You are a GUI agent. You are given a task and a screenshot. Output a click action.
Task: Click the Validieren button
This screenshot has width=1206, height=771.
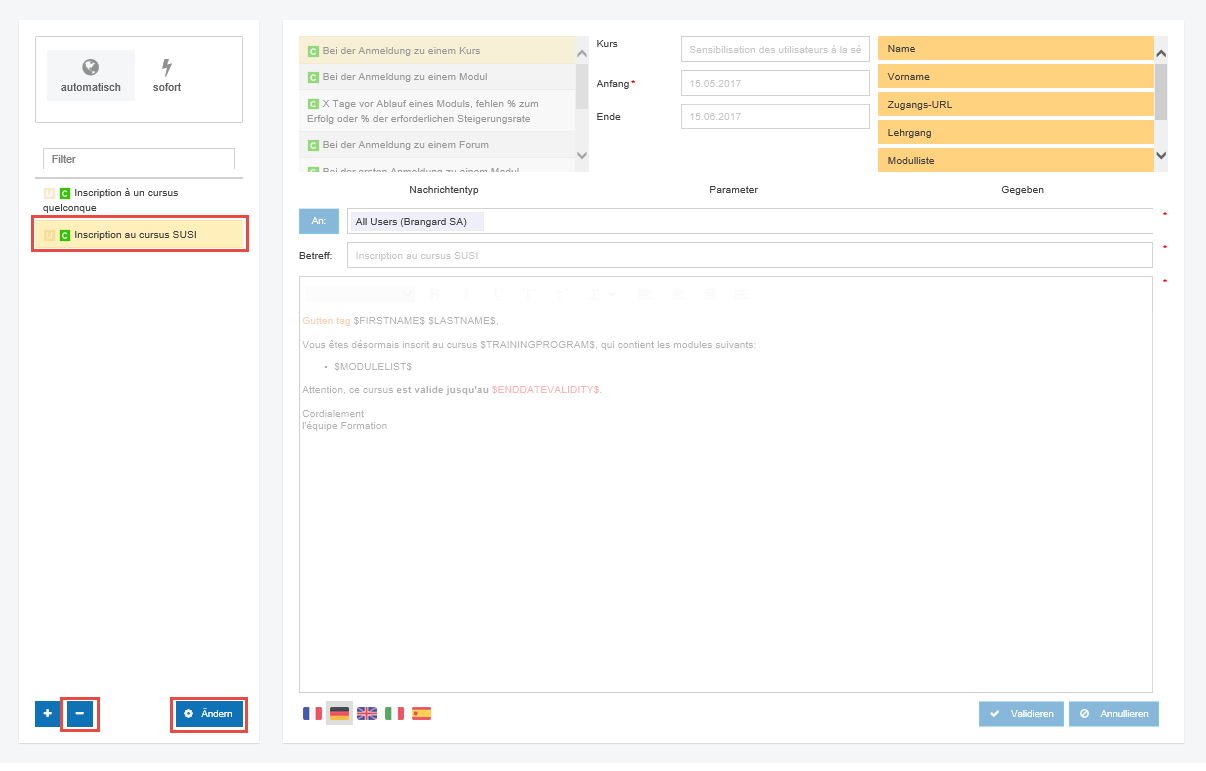point(1021,714)
